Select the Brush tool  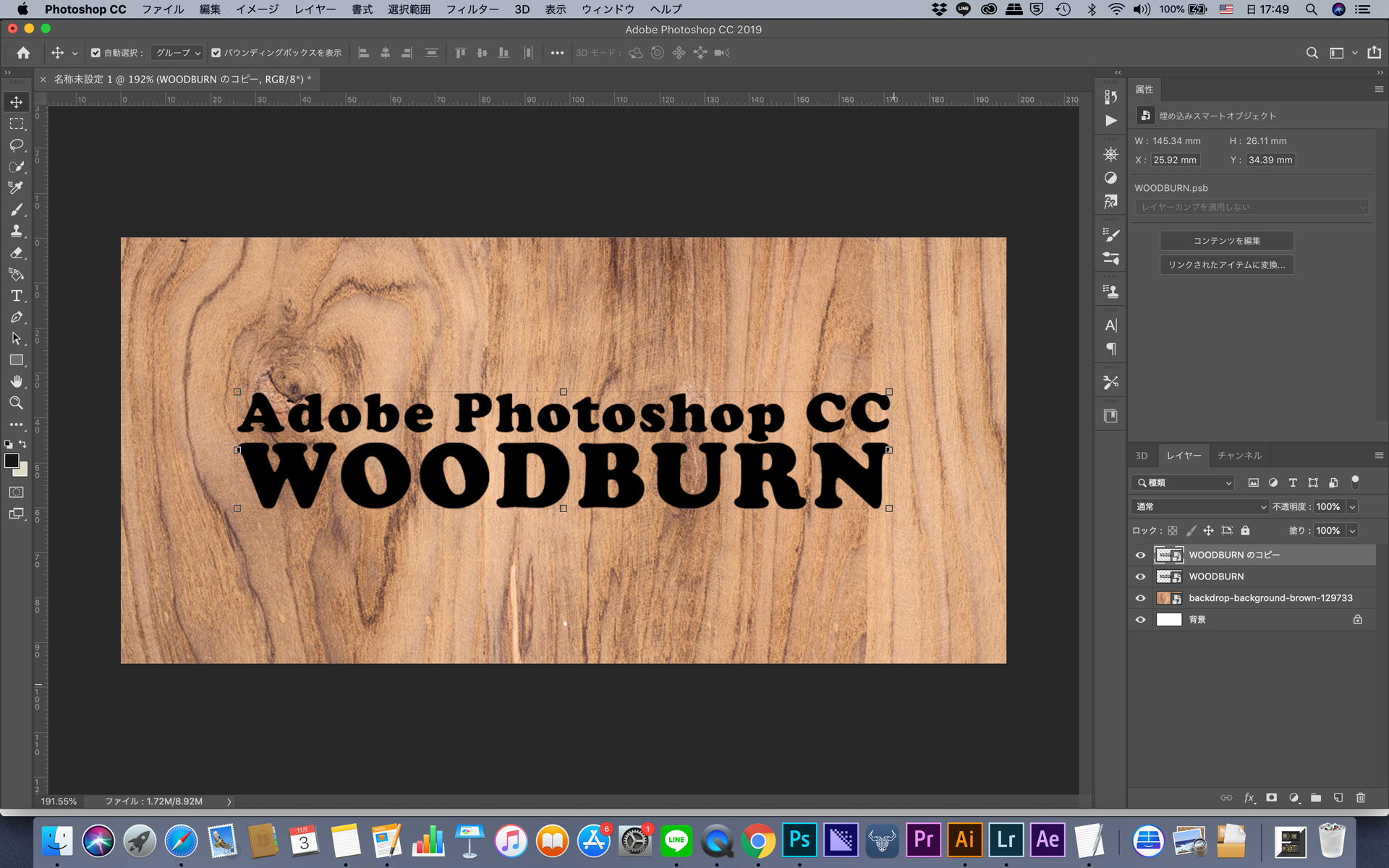[16, 210]
